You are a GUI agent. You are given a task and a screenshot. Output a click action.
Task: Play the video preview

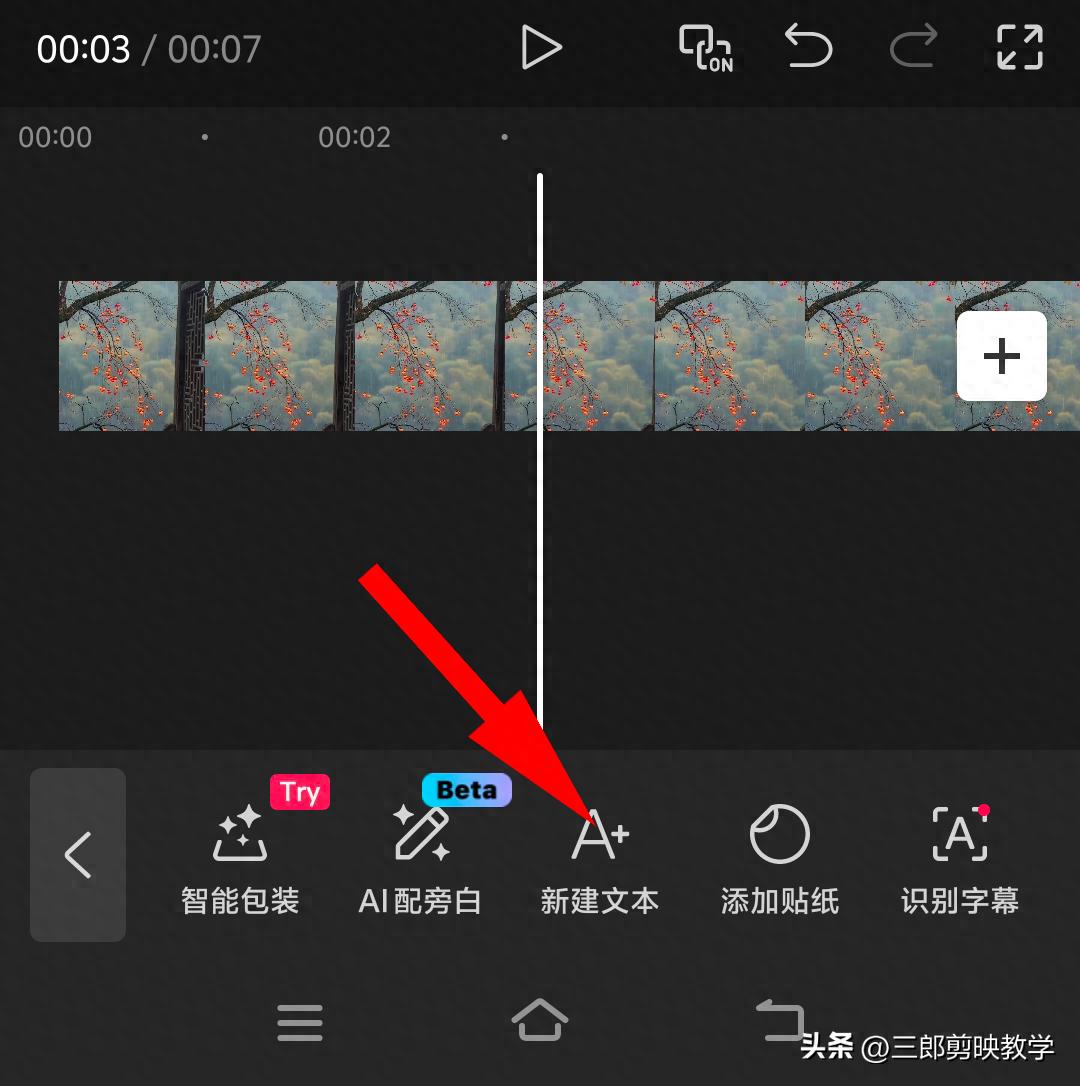pos(540,48)
